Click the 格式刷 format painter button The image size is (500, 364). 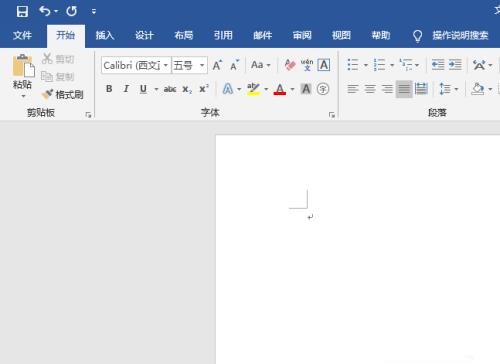click(x=62, y=94)
